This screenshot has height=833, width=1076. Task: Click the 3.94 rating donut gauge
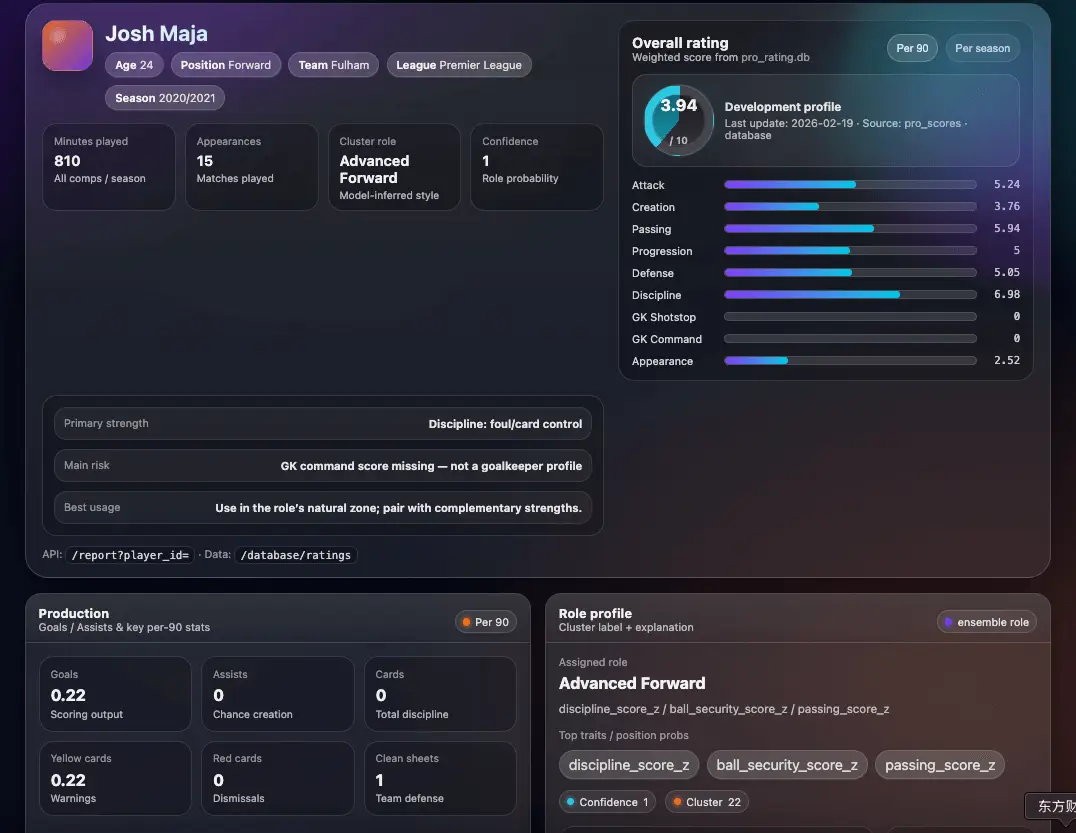676,122
